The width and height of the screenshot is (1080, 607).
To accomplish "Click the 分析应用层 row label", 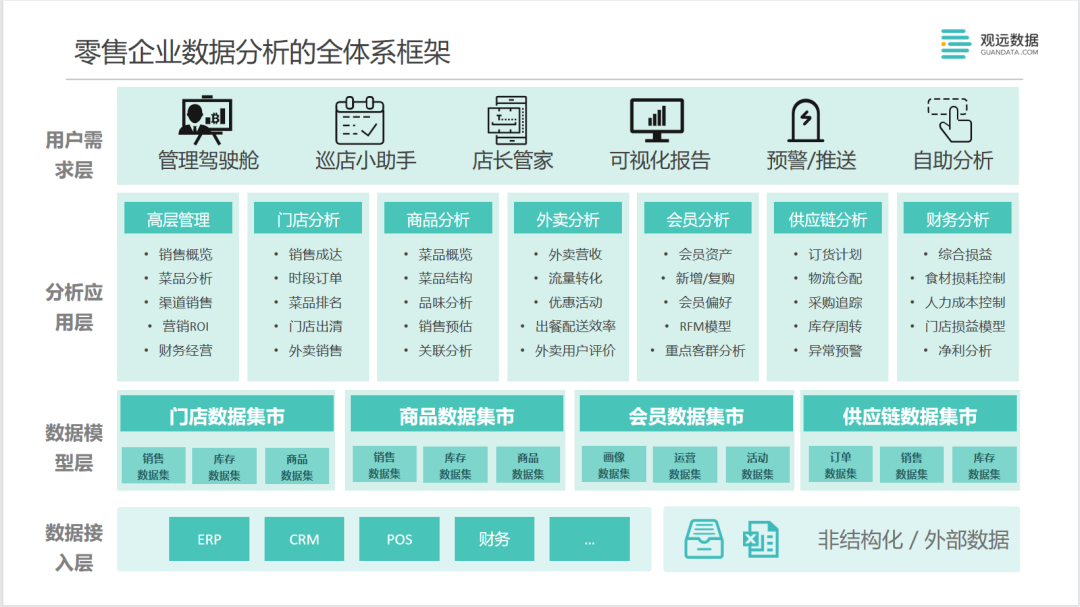I will [x=74, y=307].
